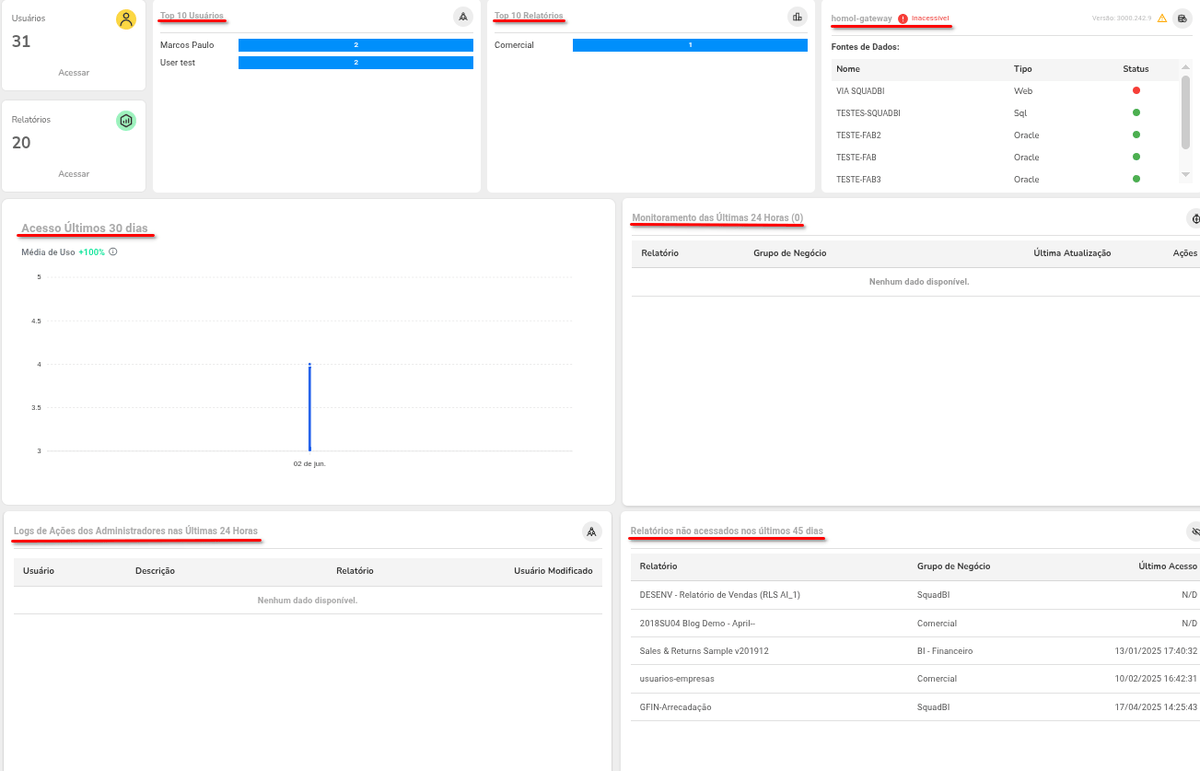
Task: Click the Marcos Paulo blue usage bar
Action: (355, 45)
